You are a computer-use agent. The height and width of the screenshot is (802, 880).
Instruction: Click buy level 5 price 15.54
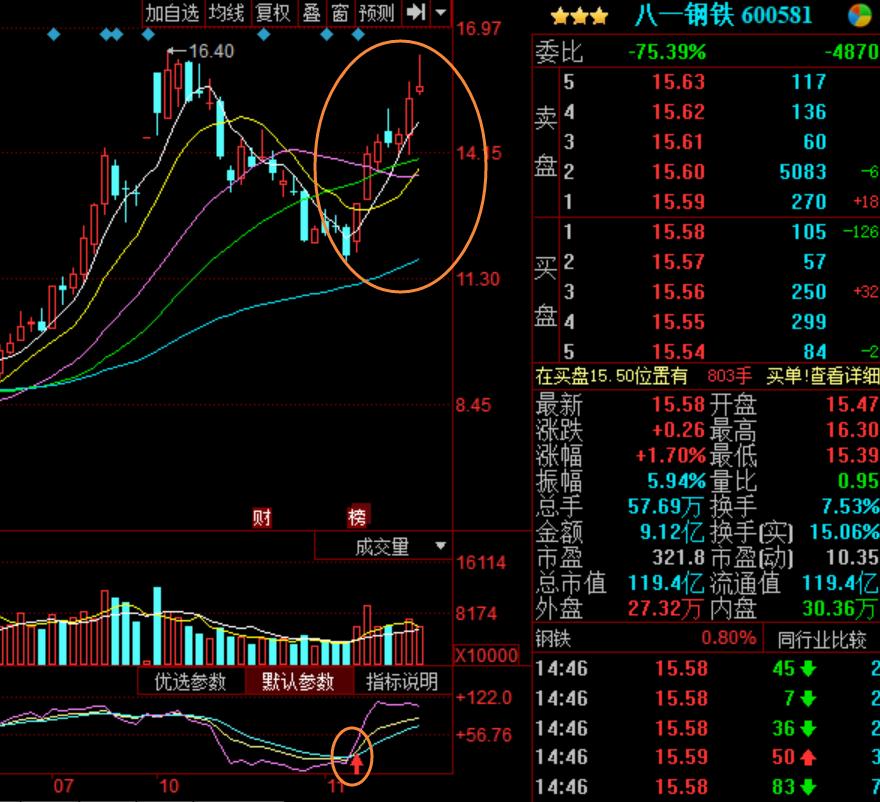[678, 352]
